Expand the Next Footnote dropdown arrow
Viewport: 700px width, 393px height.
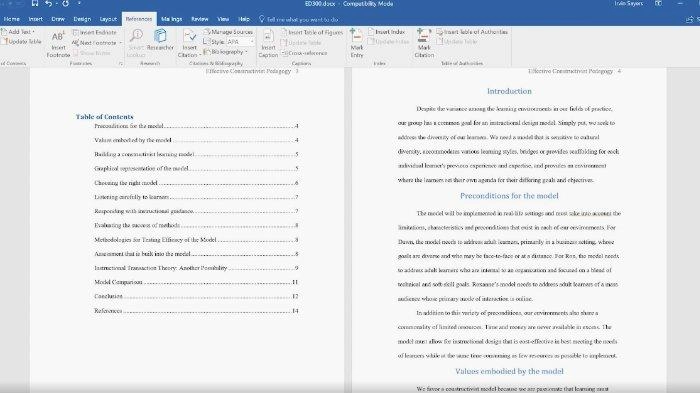coord(121,43)
